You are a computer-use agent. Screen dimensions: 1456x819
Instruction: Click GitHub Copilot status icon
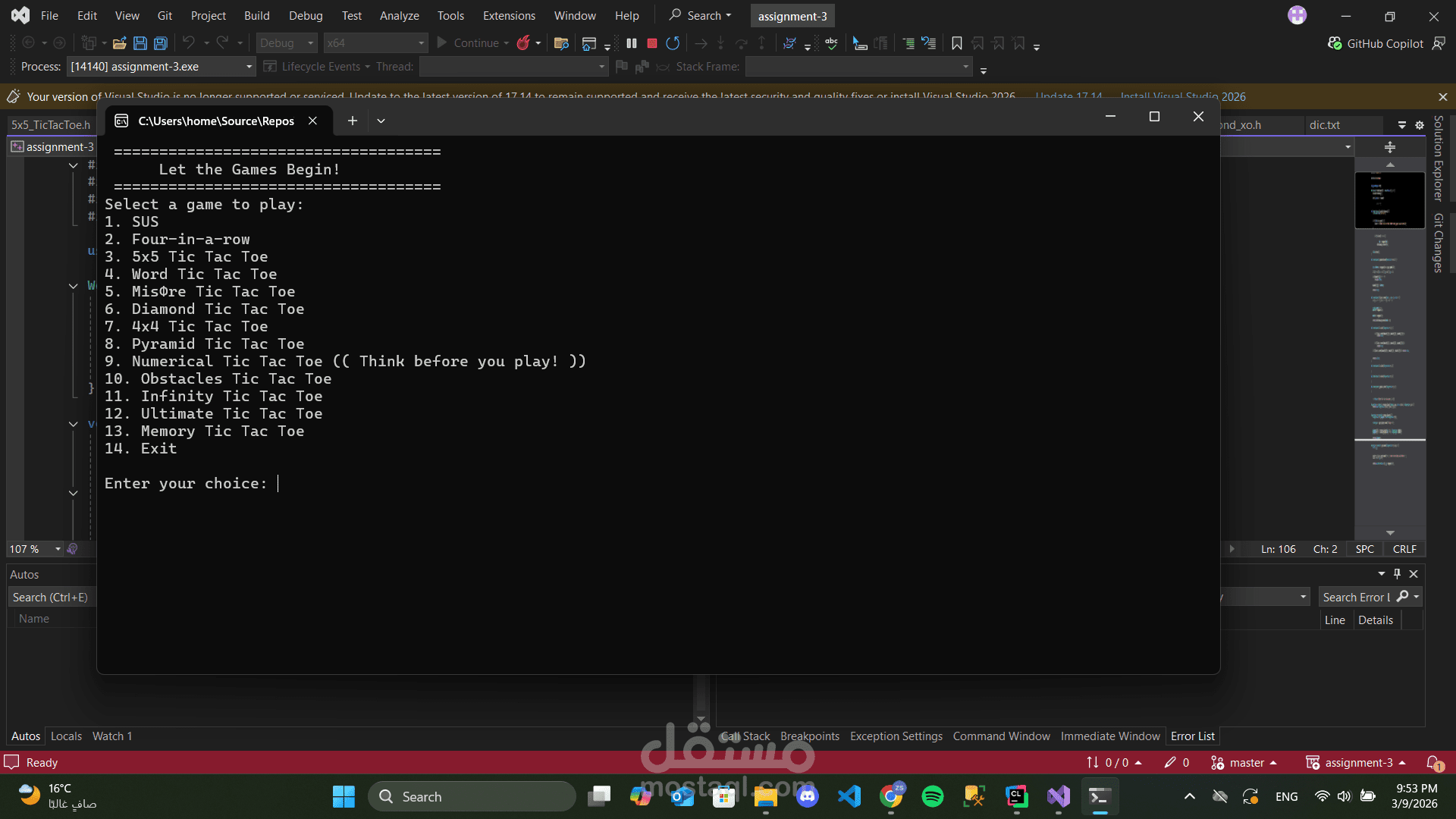(1335, 43)
